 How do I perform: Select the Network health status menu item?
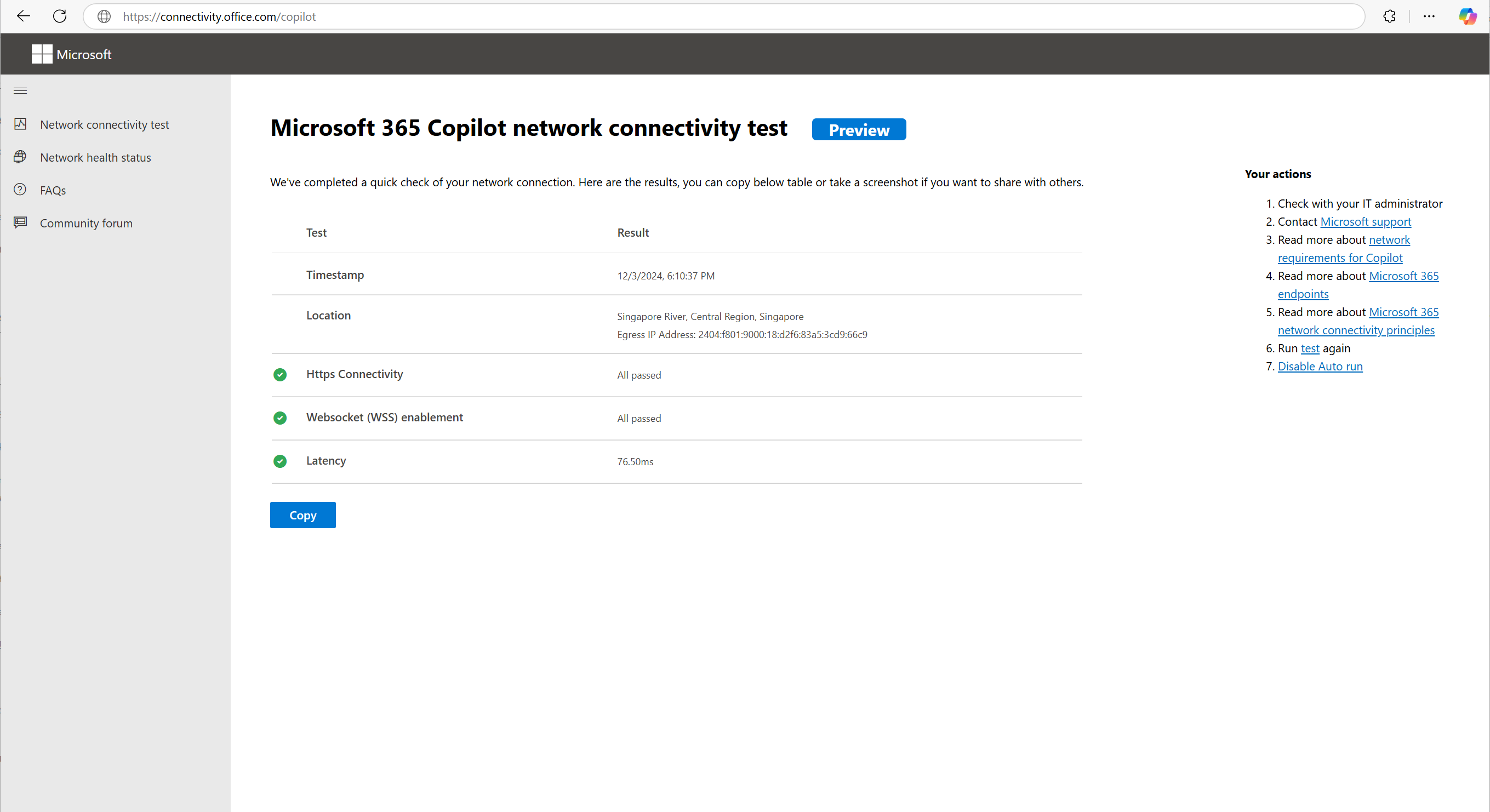(95, 157)
